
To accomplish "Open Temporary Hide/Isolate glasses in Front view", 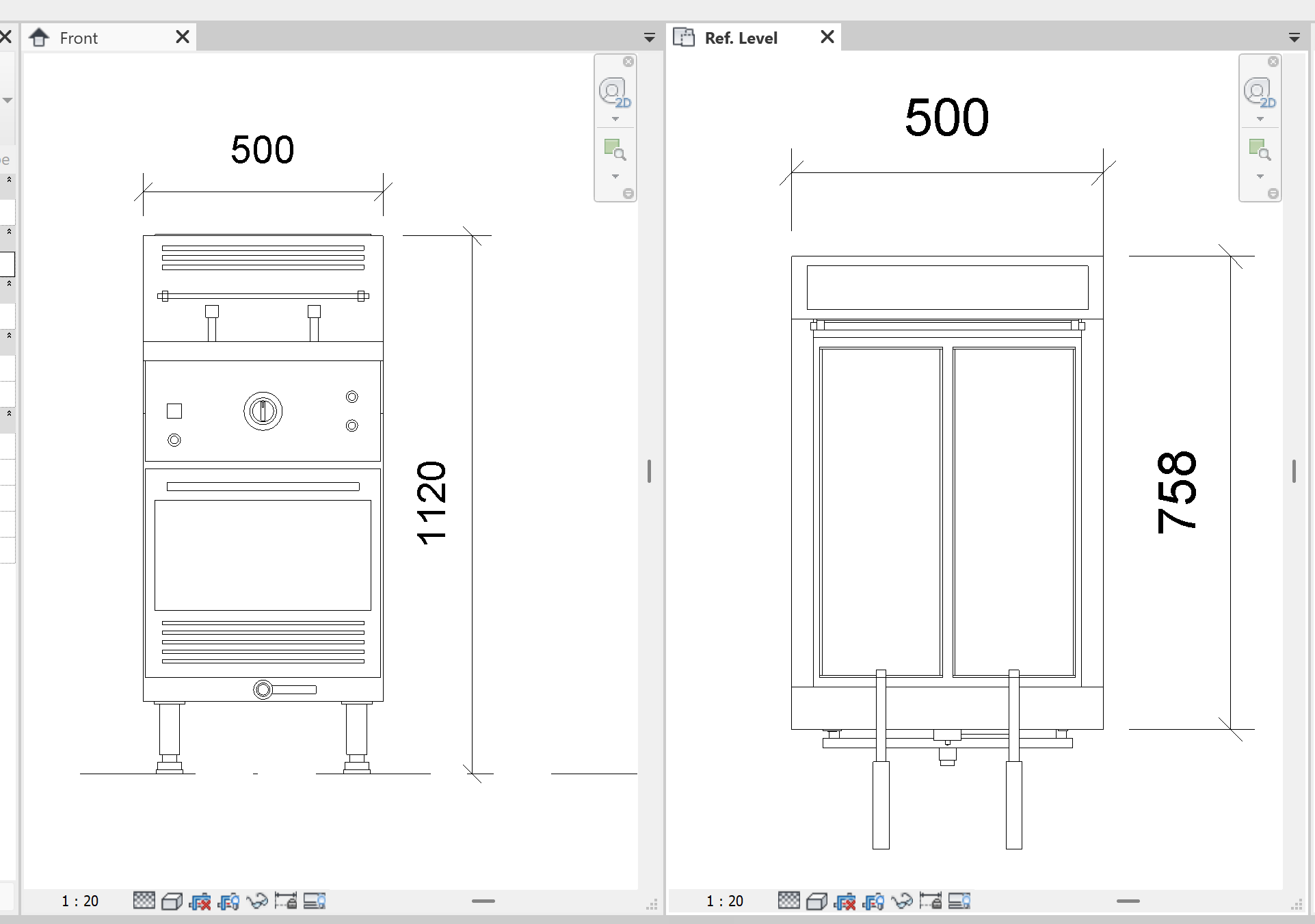I will tap(256, 901).
